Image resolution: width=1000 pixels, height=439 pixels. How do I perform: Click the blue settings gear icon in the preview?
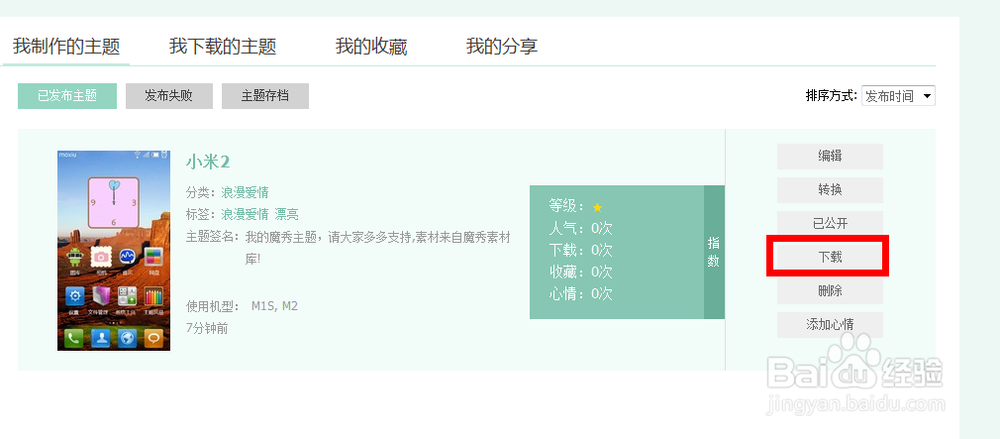point(75,296)
